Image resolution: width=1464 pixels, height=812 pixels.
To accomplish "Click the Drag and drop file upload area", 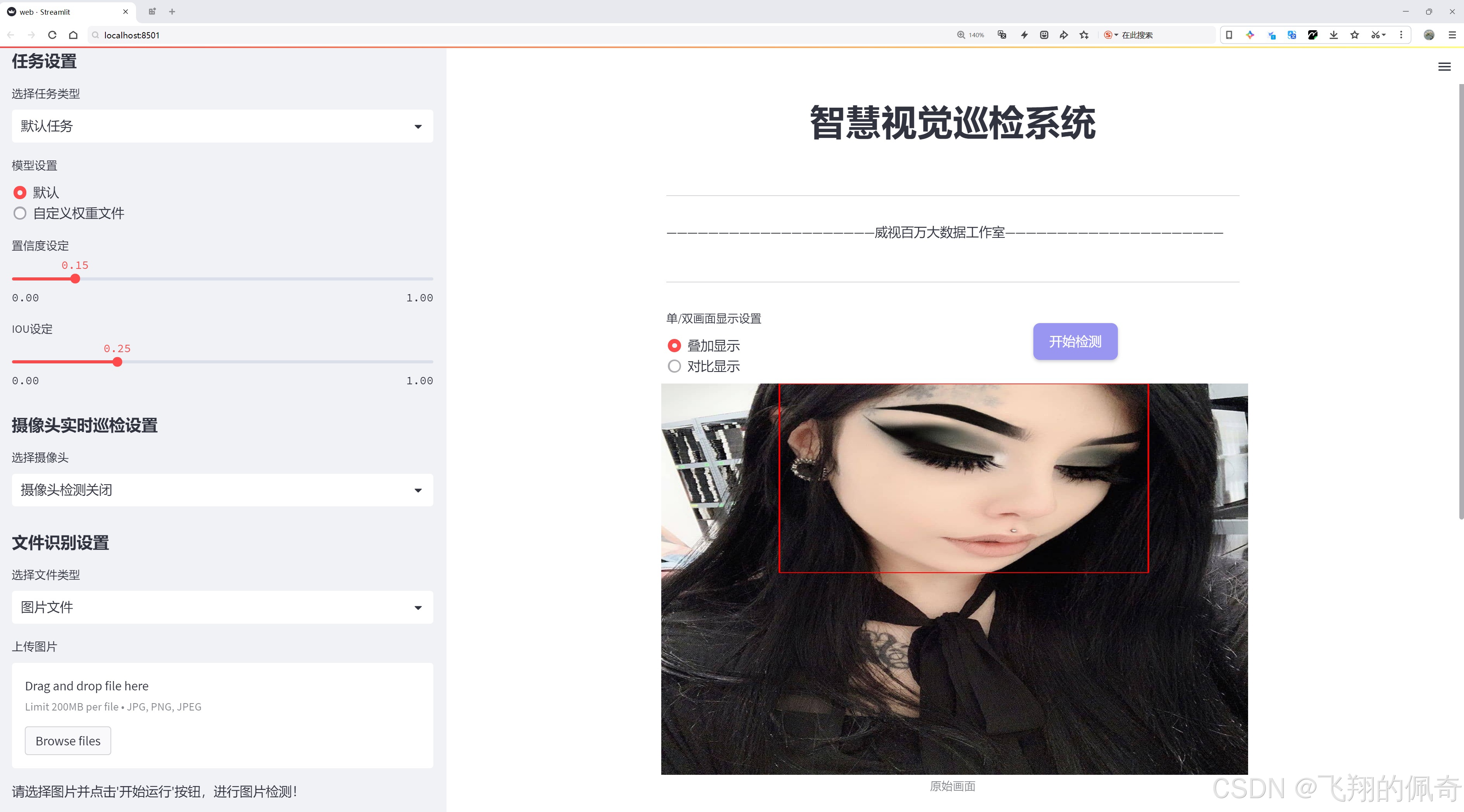I will [222, 715].
